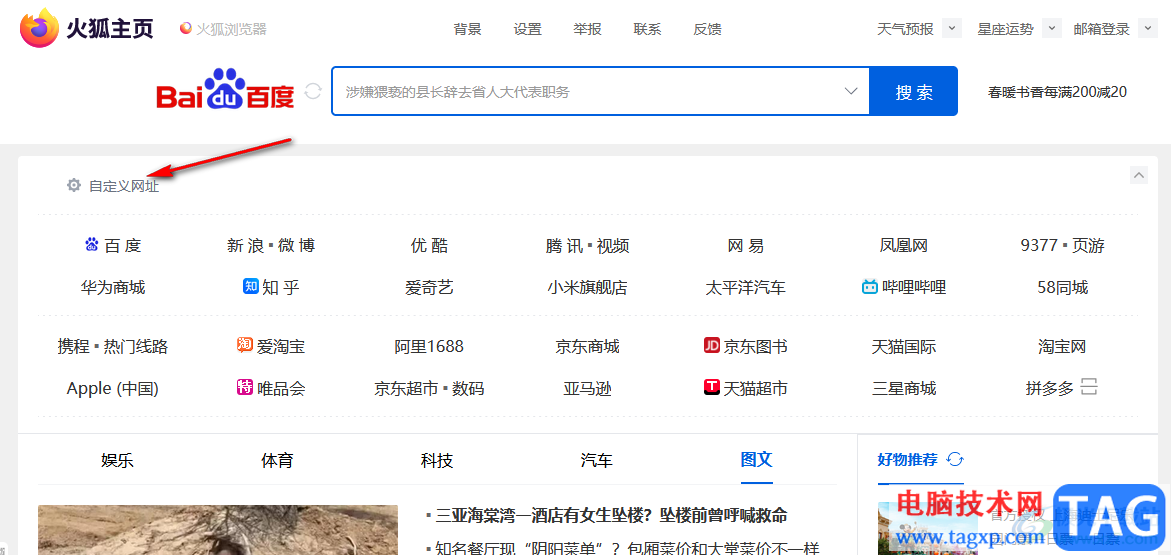This screenshot has width=1171, height=555.
Task: Click the Baidu paw icon beside 百度 link
Action: point(91,244)
